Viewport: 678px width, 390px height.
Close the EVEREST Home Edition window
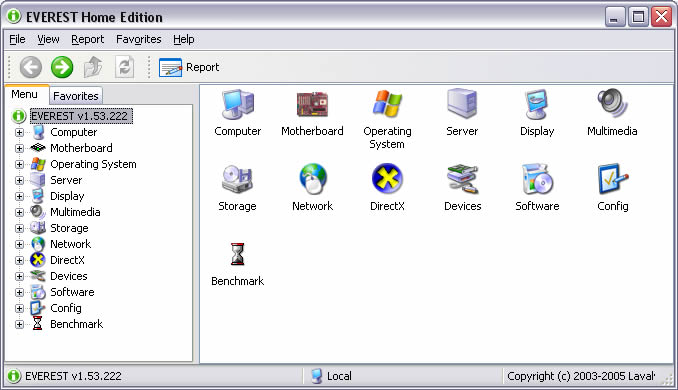[662, 17]
